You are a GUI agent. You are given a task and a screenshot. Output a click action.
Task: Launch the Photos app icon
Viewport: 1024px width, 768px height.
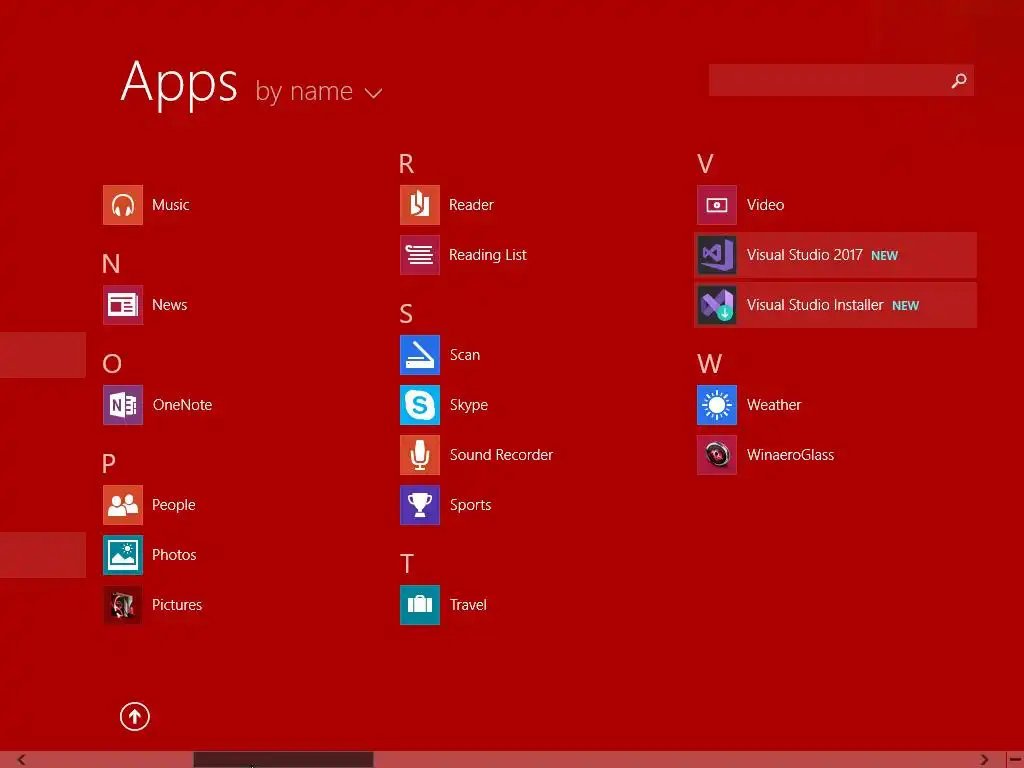click(123, 555)
